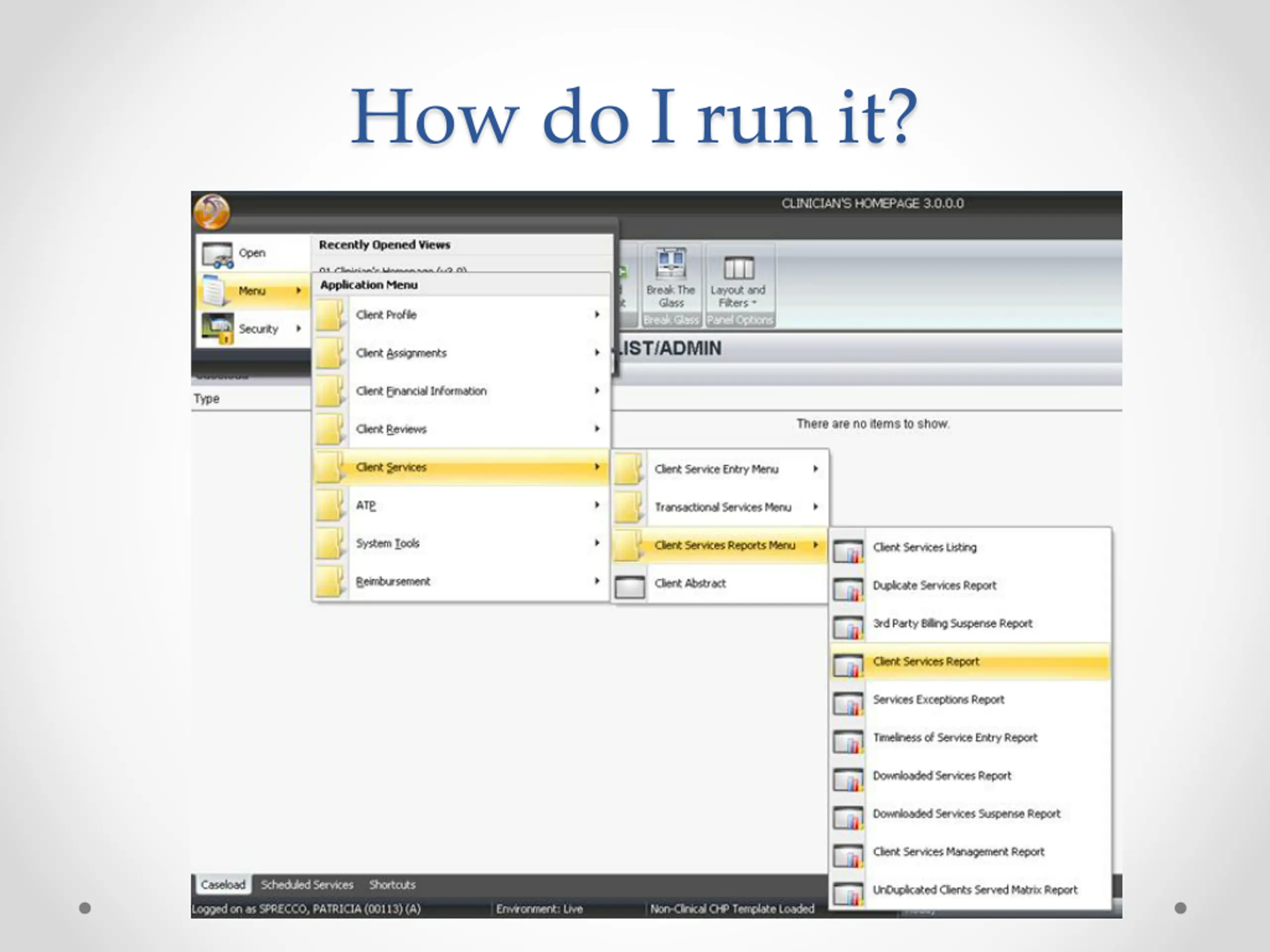Click the Security monitor icon

pyautogui.click(x=217, y=328)
